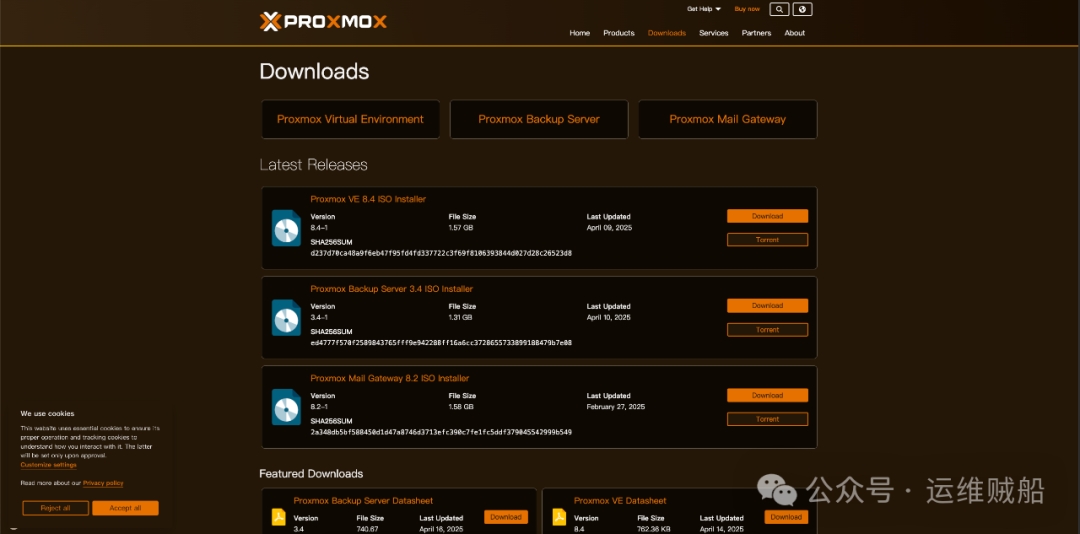Click the file size 762.38 KB value
Image resolution: width=1080 pixels, height=534 pixels.
(654, 529)
